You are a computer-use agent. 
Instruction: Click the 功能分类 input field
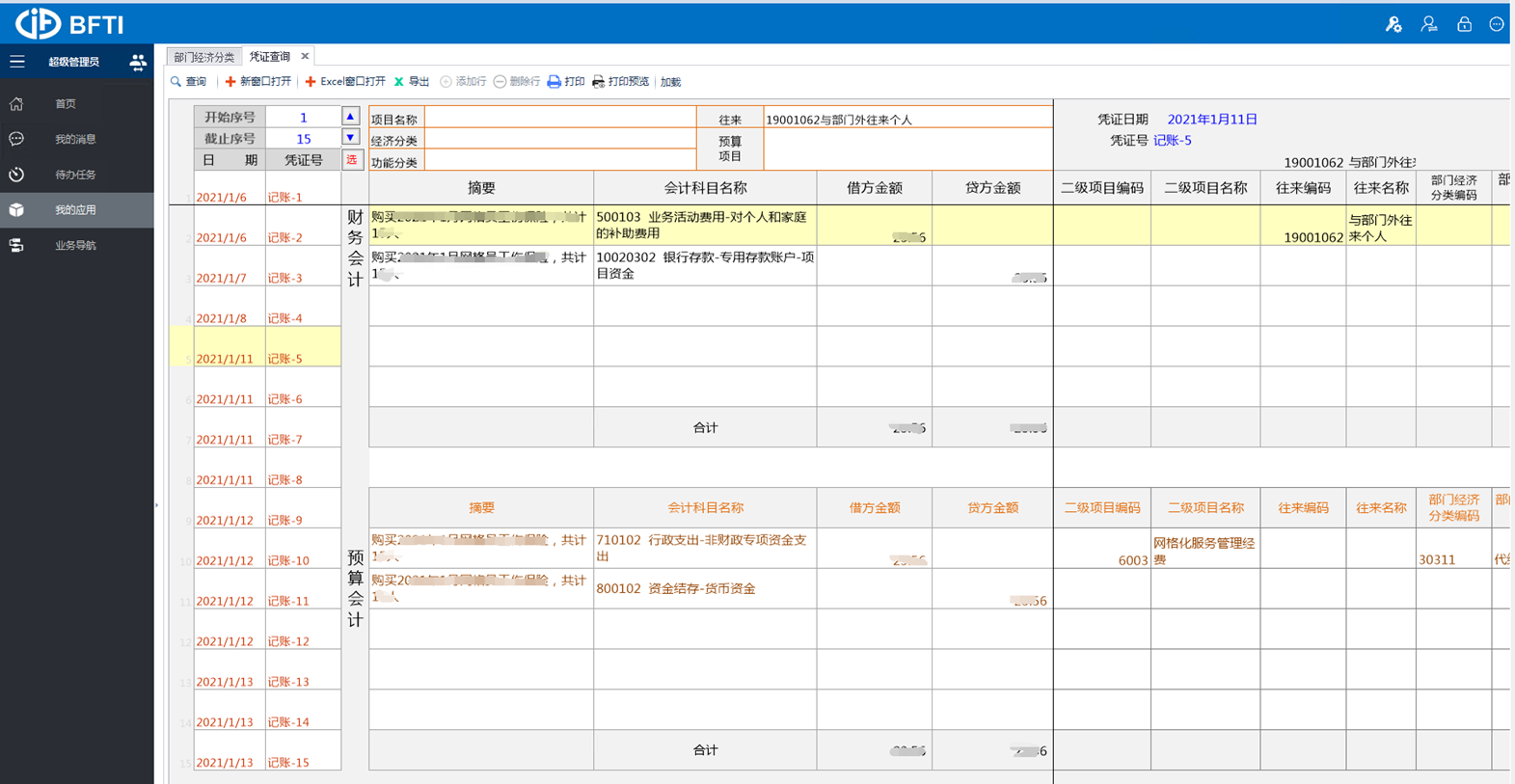[x=559, y=161]
